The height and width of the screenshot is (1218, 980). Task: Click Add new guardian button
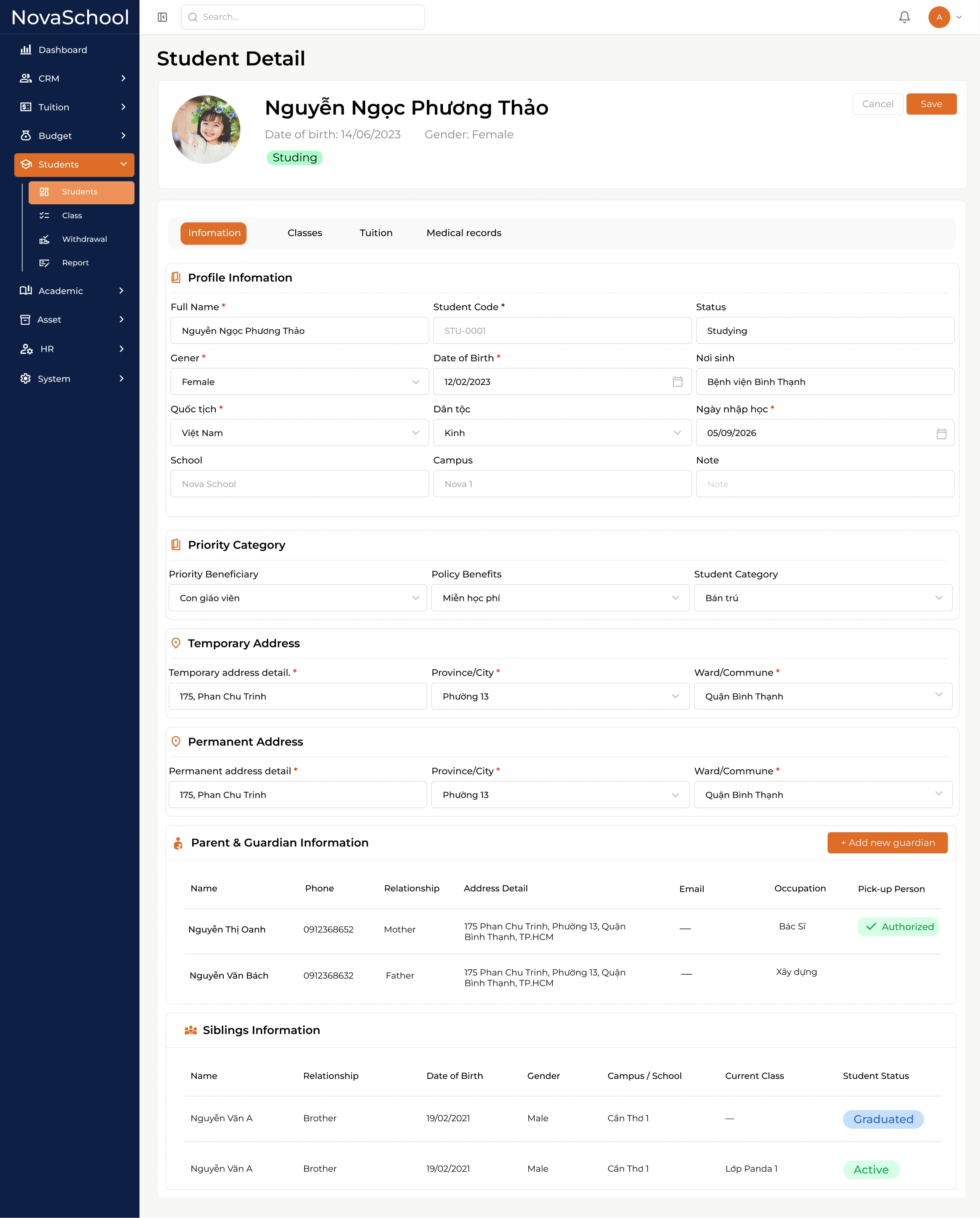tap(887, 843)
